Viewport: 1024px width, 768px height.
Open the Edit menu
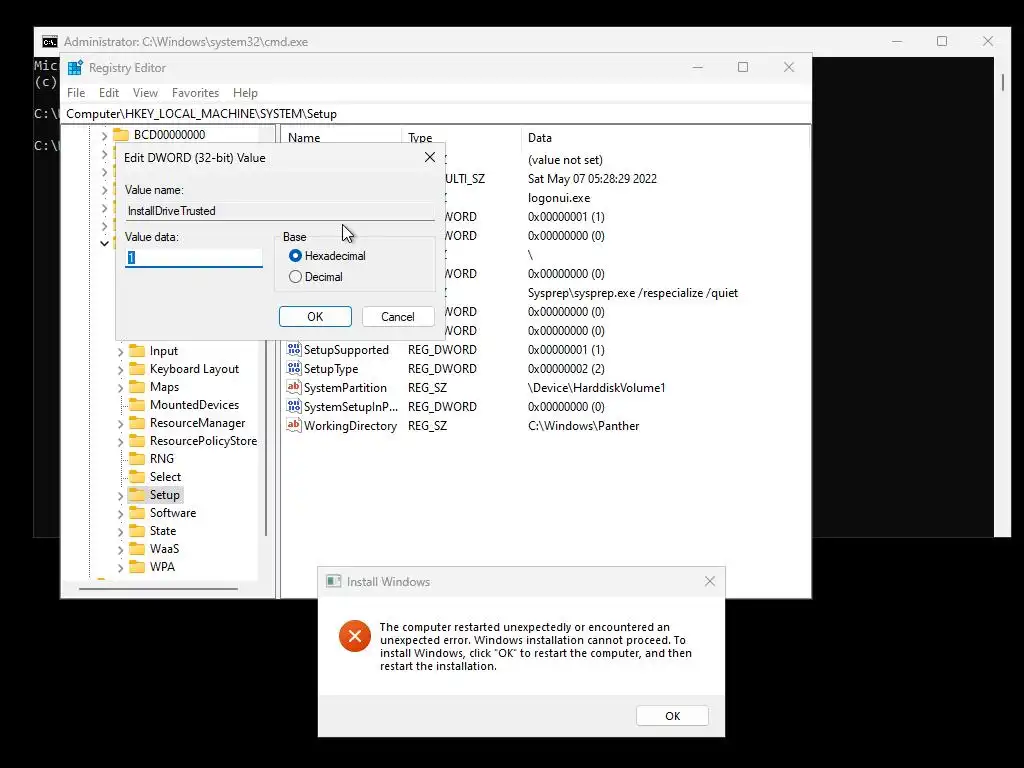pyautogui.click(x=108, y=93)
